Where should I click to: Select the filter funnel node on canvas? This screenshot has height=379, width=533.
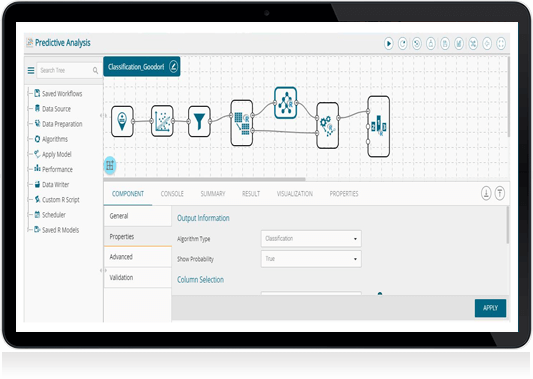pyautogui.click(x=199, y=121)
